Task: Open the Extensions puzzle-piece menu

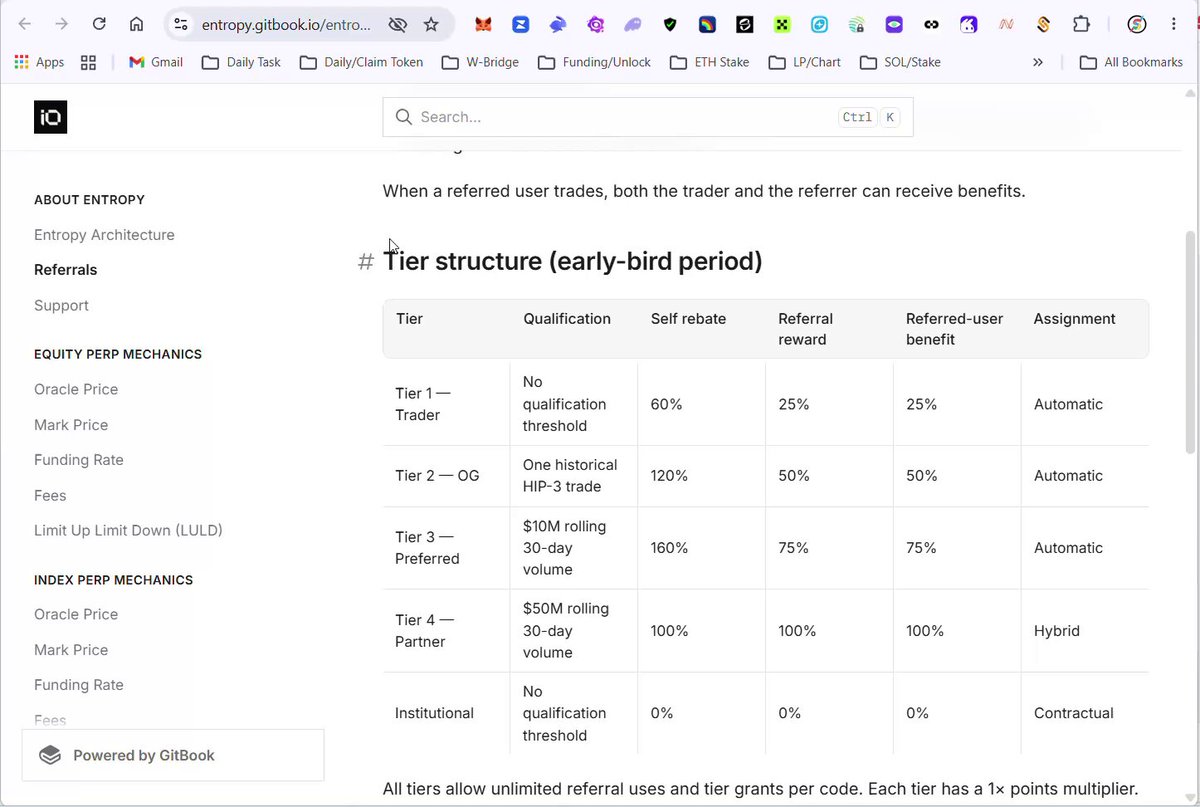Action: (1081, 24)
